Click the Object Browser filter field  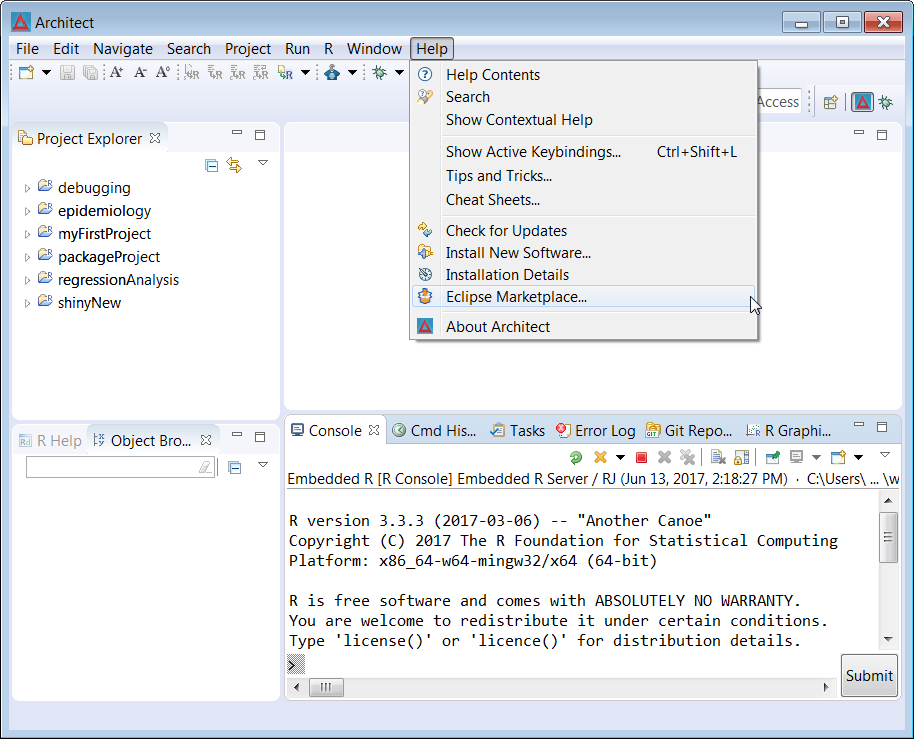pyautogui.click(x=120, y=467)
